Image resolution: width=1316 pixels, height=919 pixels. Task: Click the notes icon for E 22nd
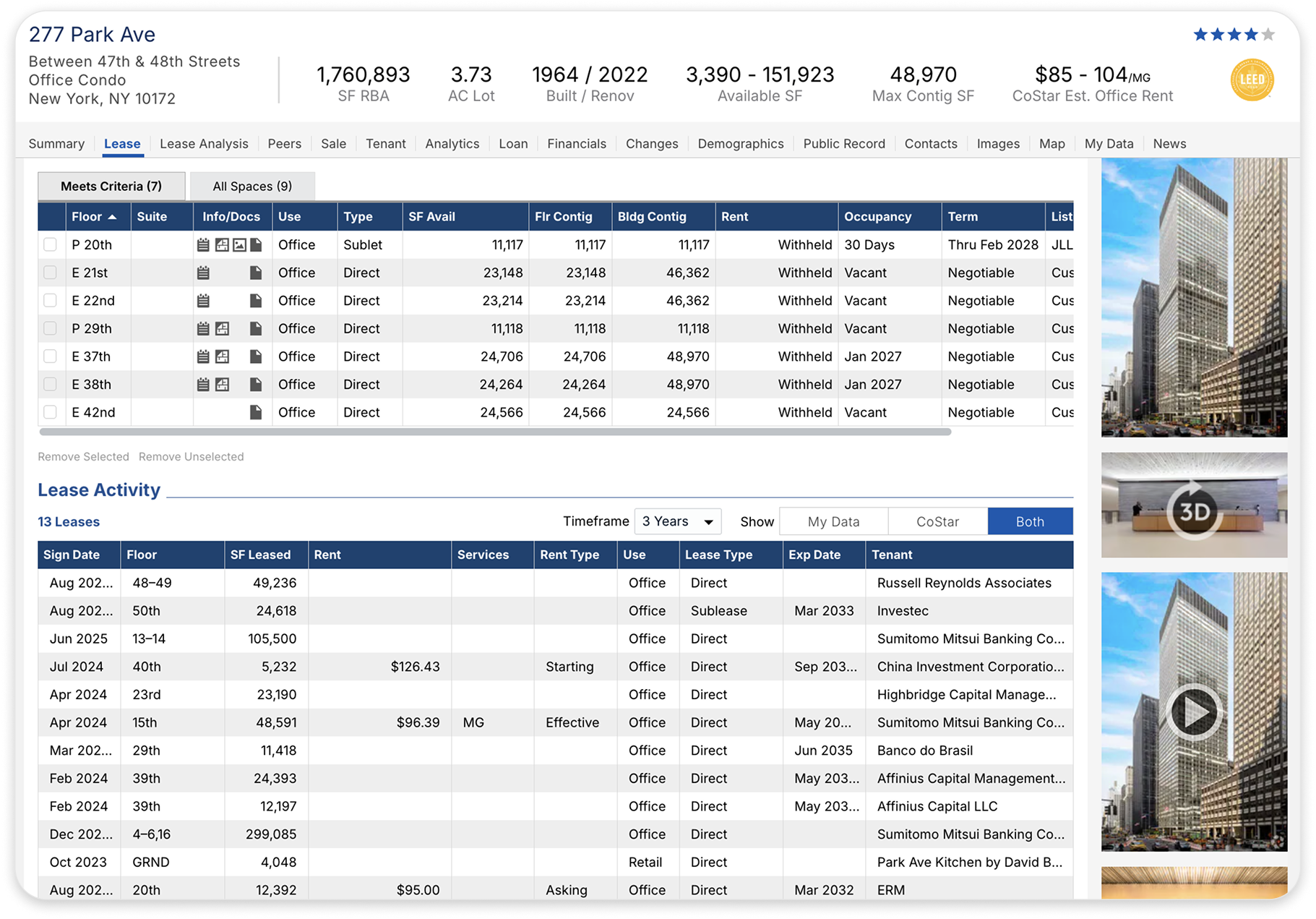pyautogui.click(x=203, y=301)
